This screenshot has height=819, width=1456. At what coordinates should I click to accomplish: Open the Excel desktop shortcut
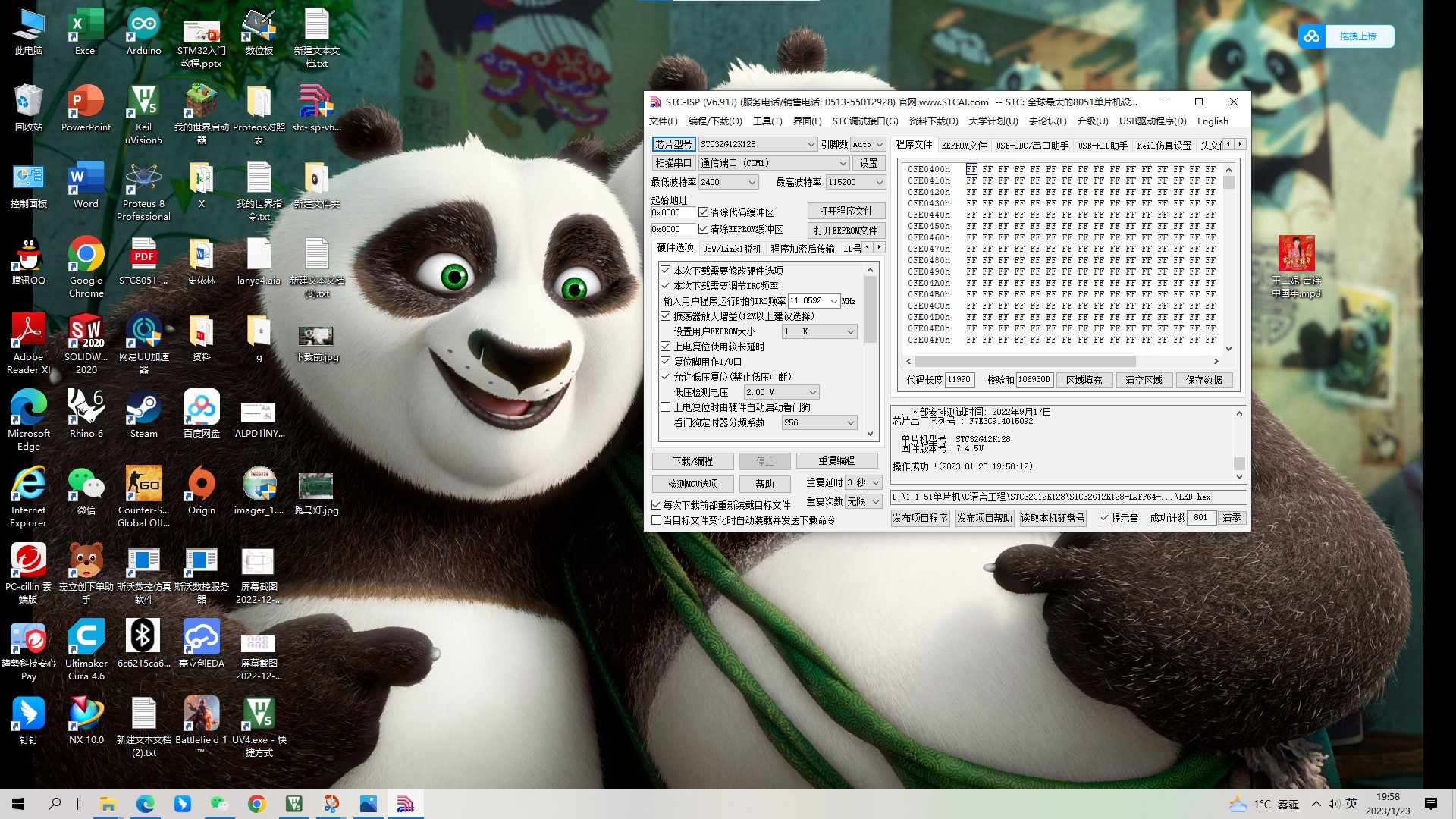[86, 32]
